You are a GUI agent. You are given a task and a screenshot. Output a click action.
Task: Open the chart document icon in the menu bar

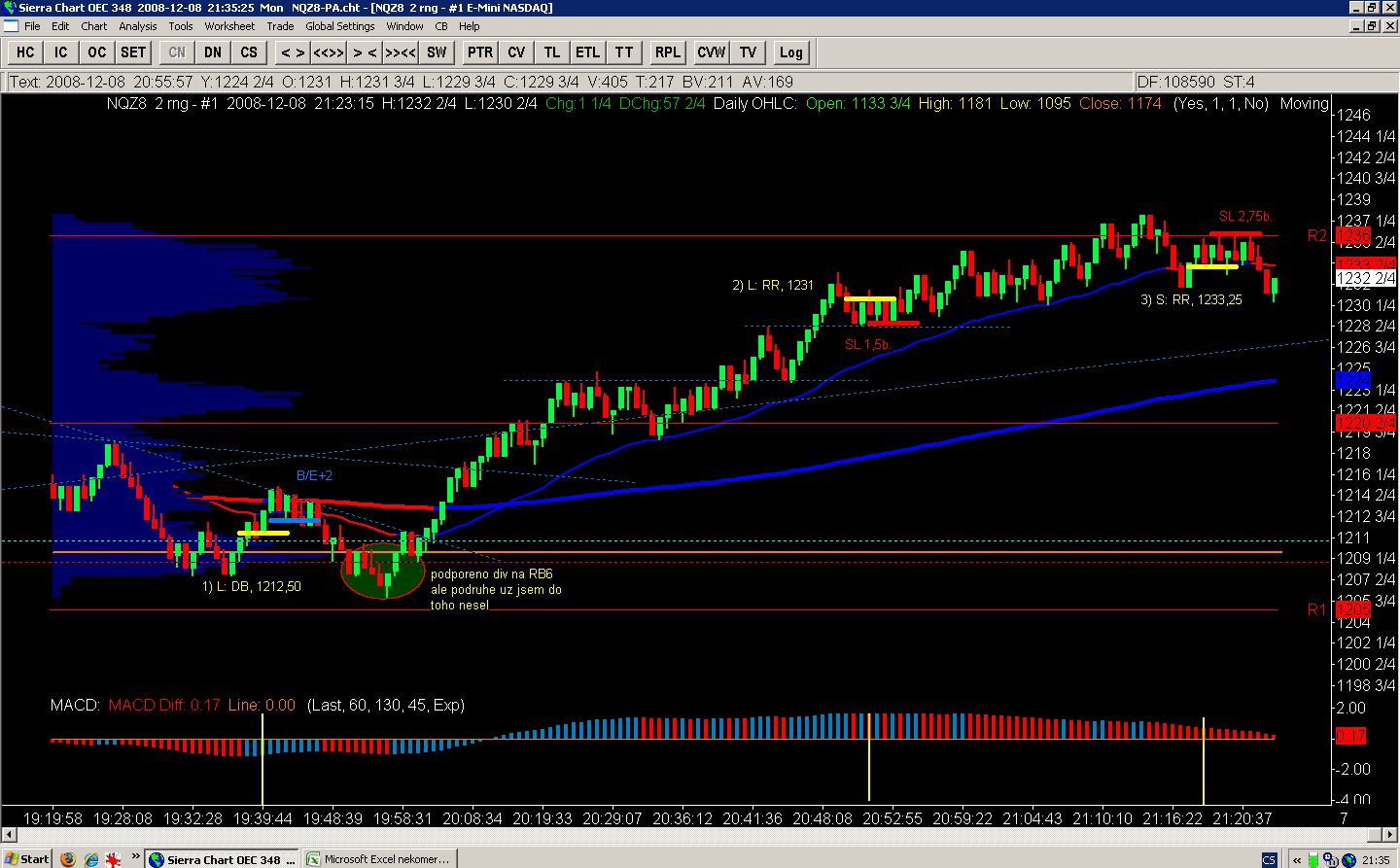tap(9, 26)
